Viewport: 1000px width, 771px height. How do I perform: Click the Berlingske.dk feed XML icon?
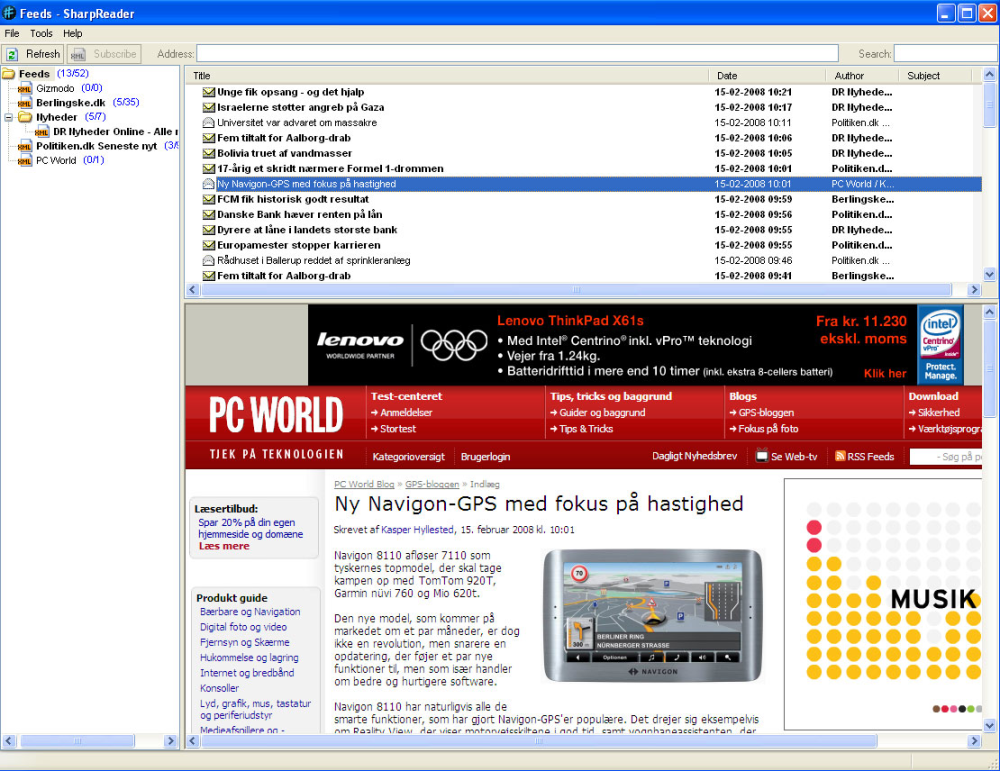(x=25, y=103)
